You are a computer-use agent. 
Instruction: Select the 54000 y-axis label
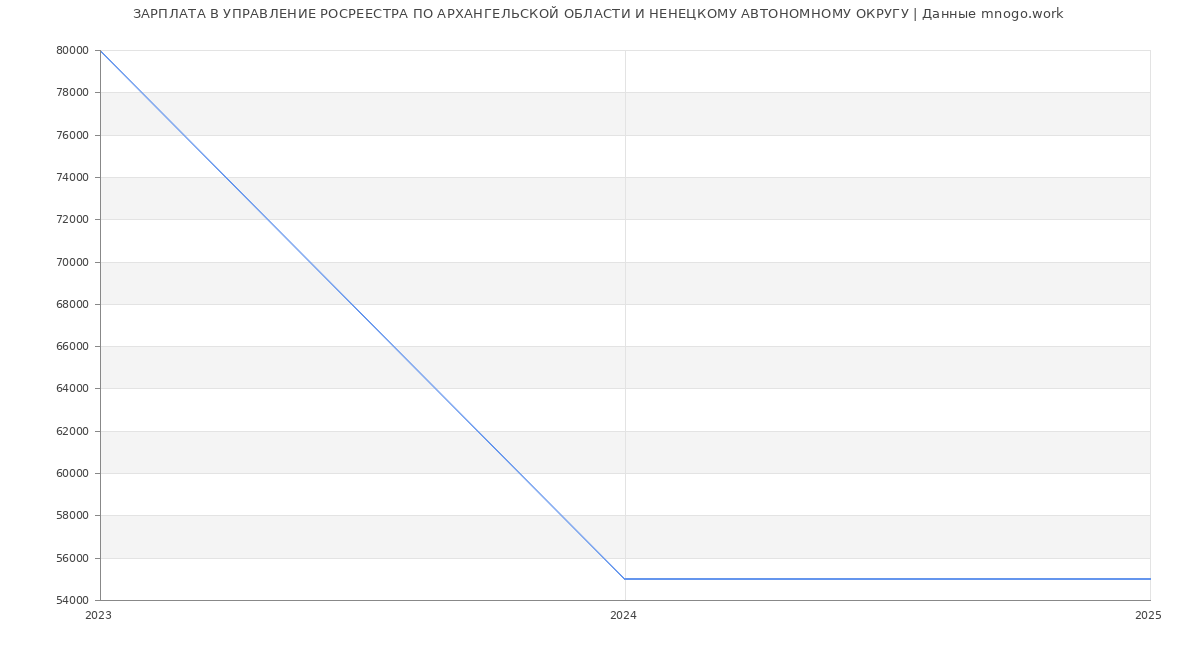[73, 600]
